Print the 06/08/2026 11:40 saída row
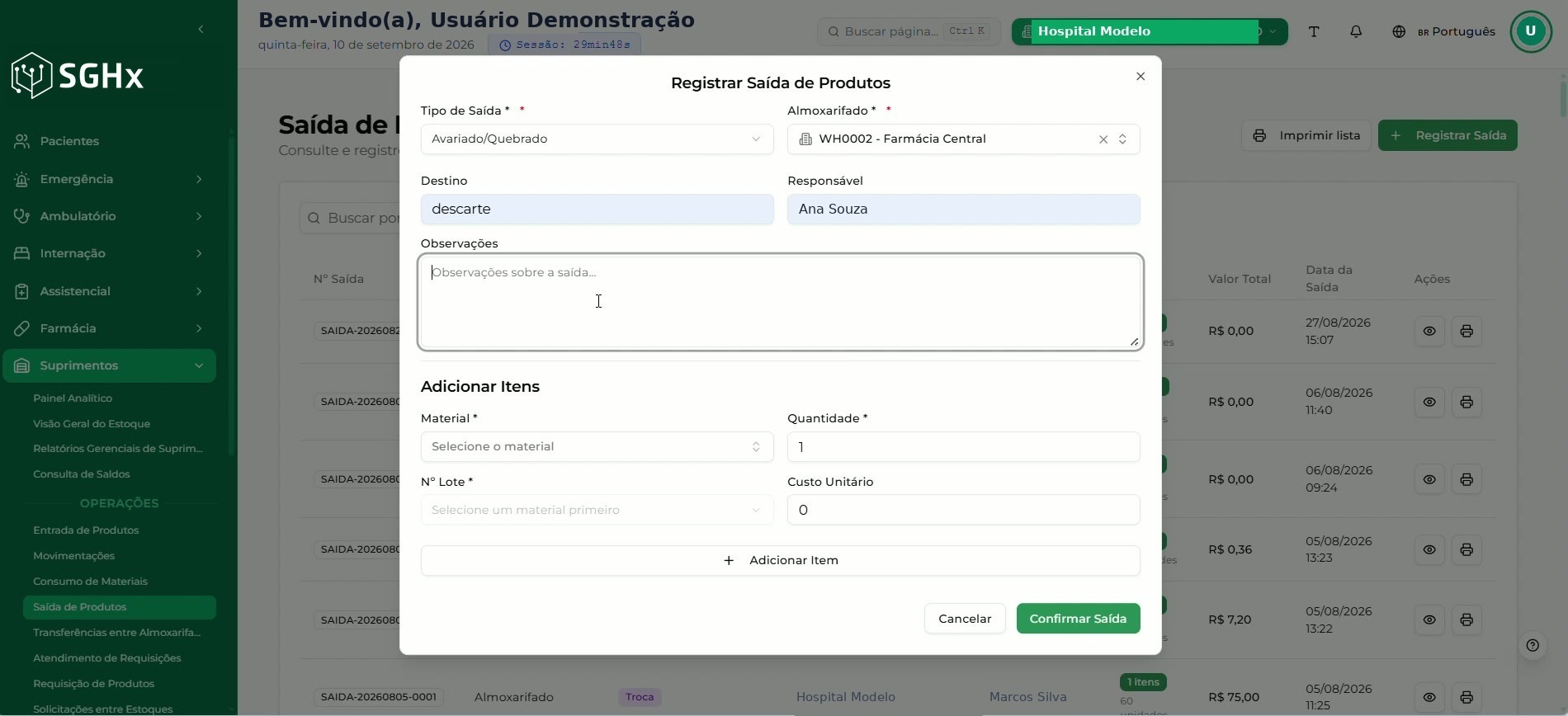The image size is (1568, 716). click(x=1466, y=402)
